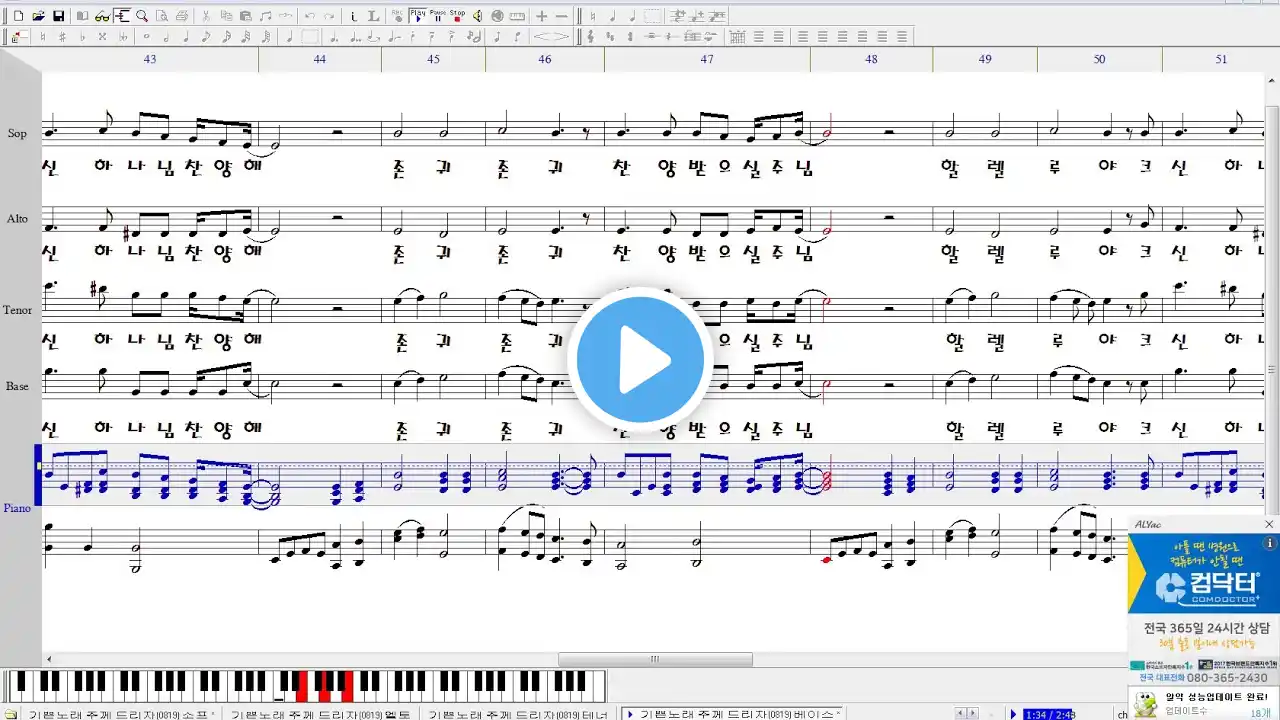Click the Pause button in the toolbar

click(437, 16)
